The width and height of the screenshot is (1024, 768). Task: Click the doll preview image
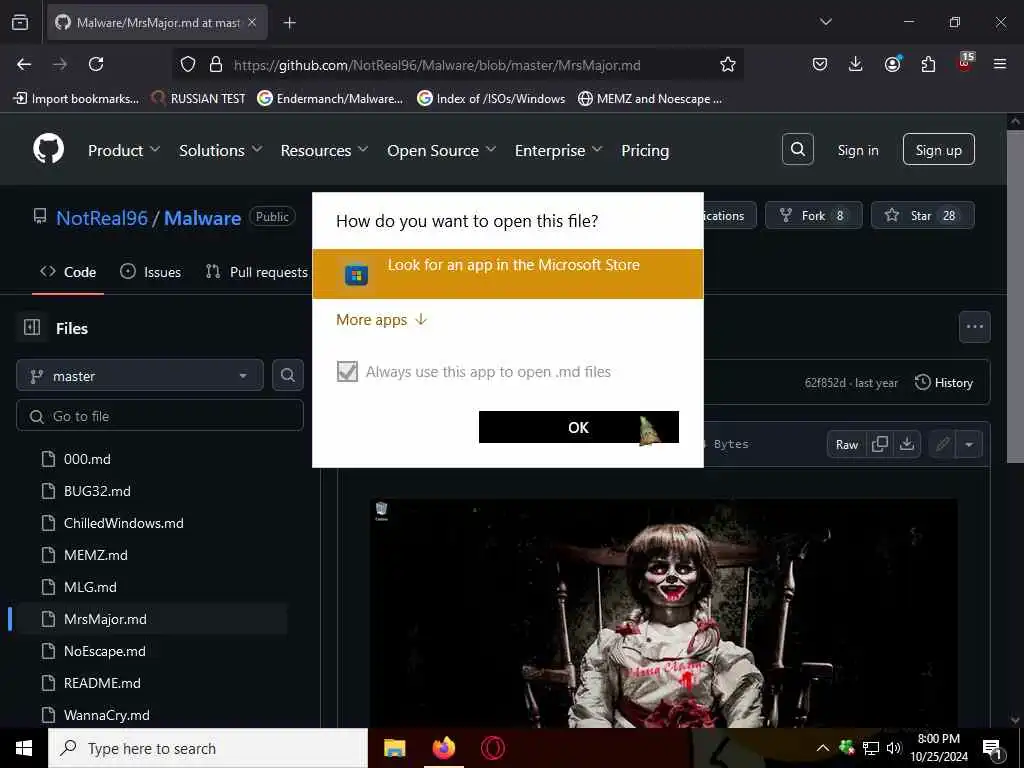click(x=664, y=613)
